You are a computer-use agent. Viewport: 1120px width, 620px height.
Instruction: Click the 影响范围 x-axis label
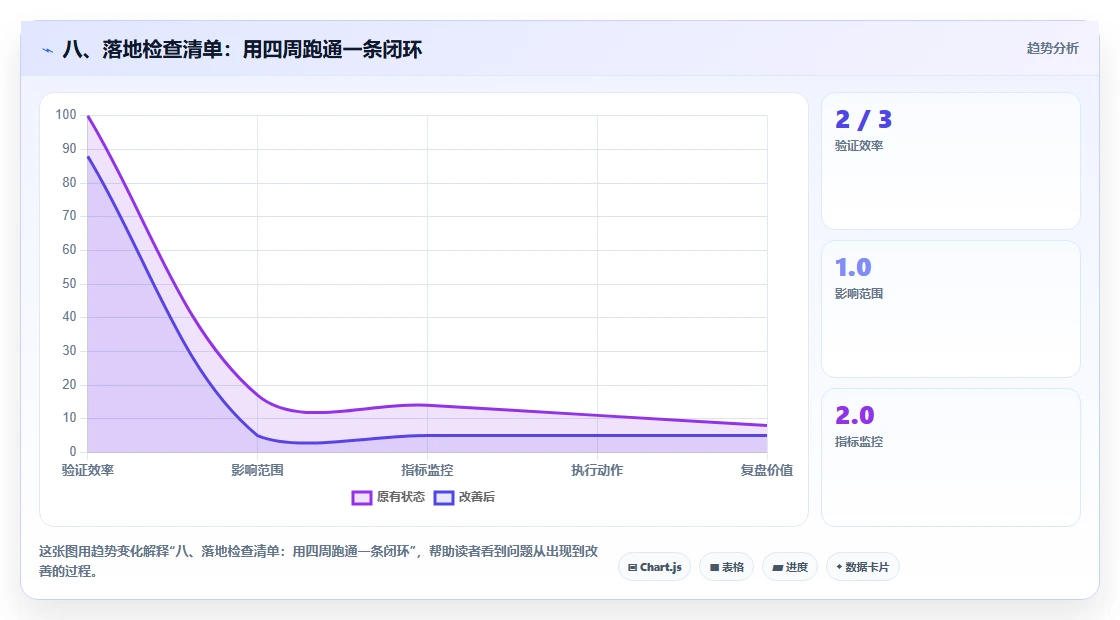pyautogui.click(x=257, y=470)
